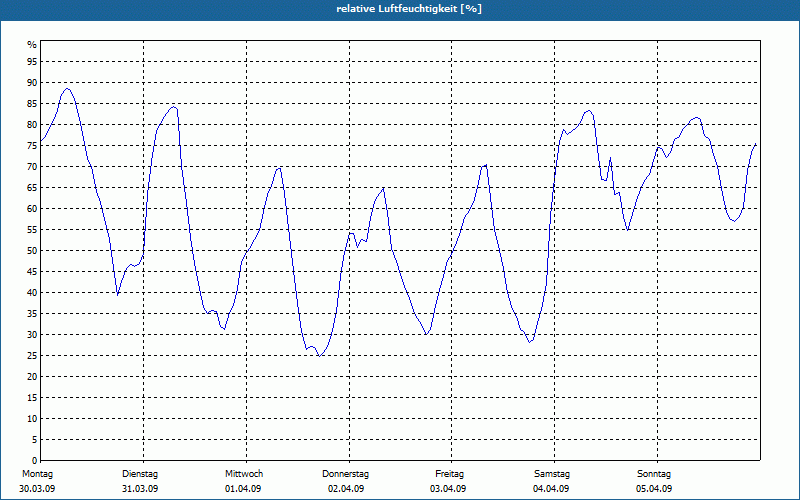Click the date '05.04.09'
Image resolution: width=800 pixels, height=500 pixels.
[654, 489]
